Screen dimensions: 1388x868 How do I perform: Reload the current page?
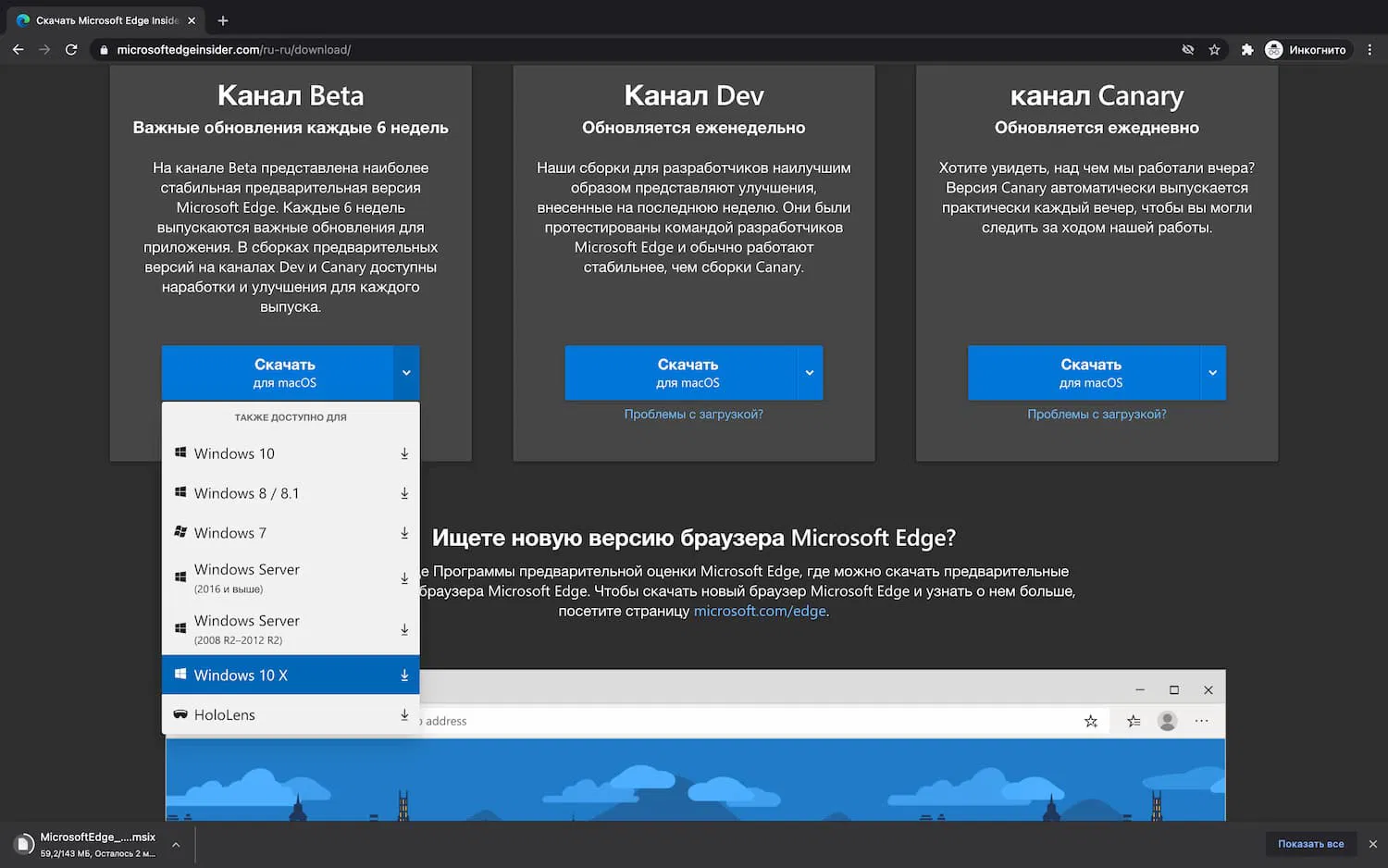71,49
